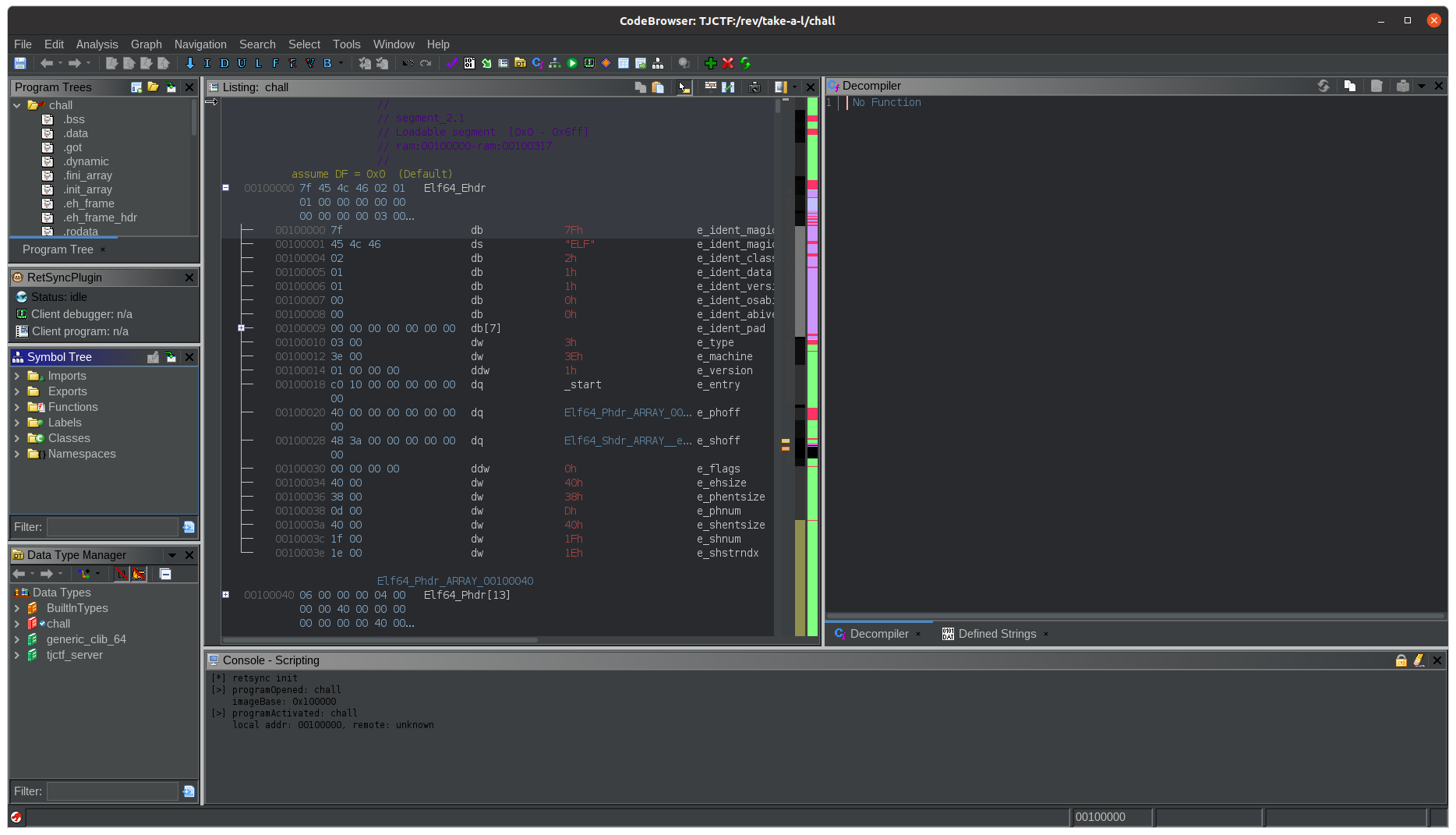Select the Disassemble action in the toolbar
Image resolution: width=1456 pixels, height=835 pixels.
click(x=224, y=63)
